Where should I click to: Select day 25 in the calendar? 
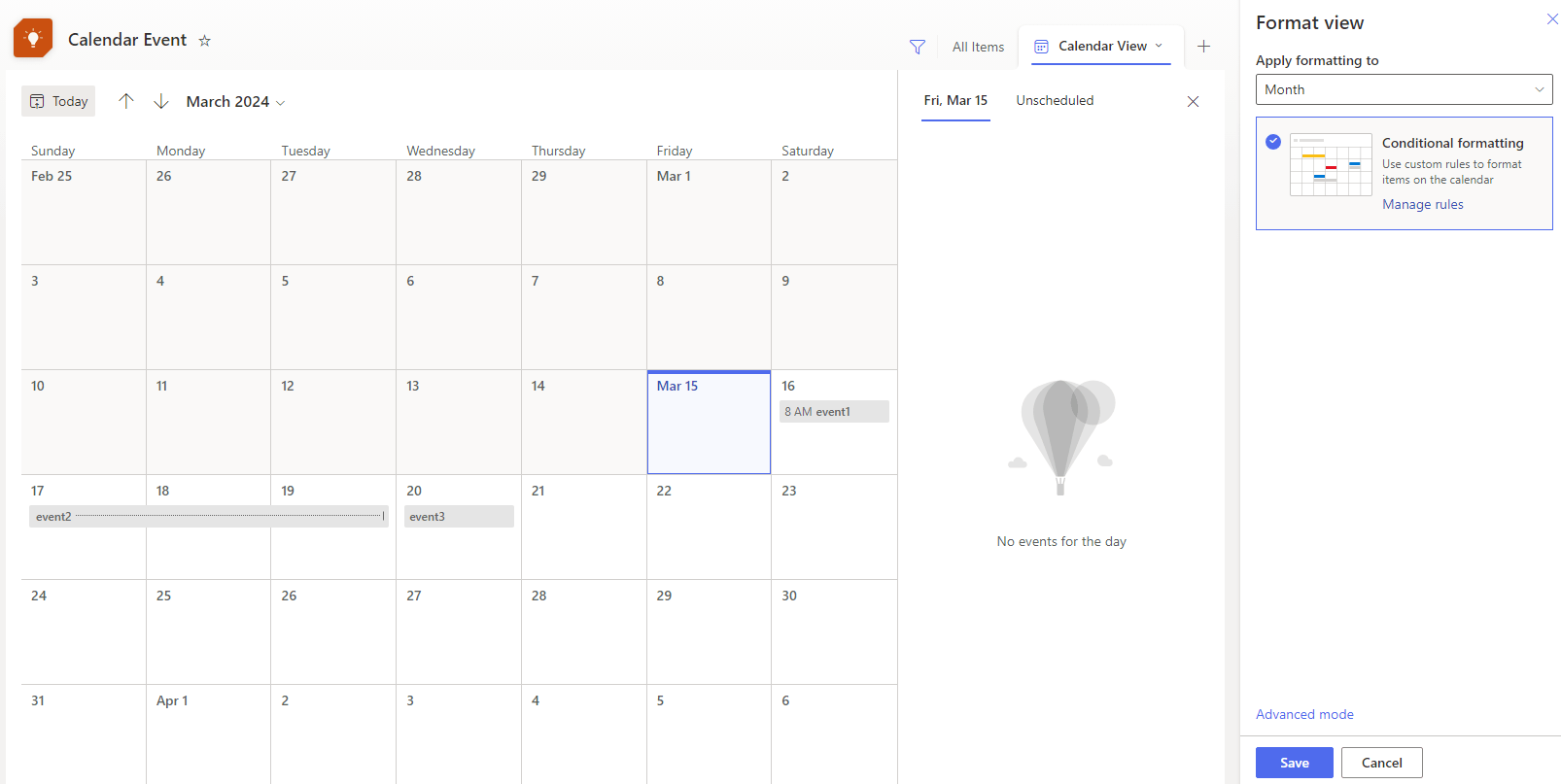(209, 632)
